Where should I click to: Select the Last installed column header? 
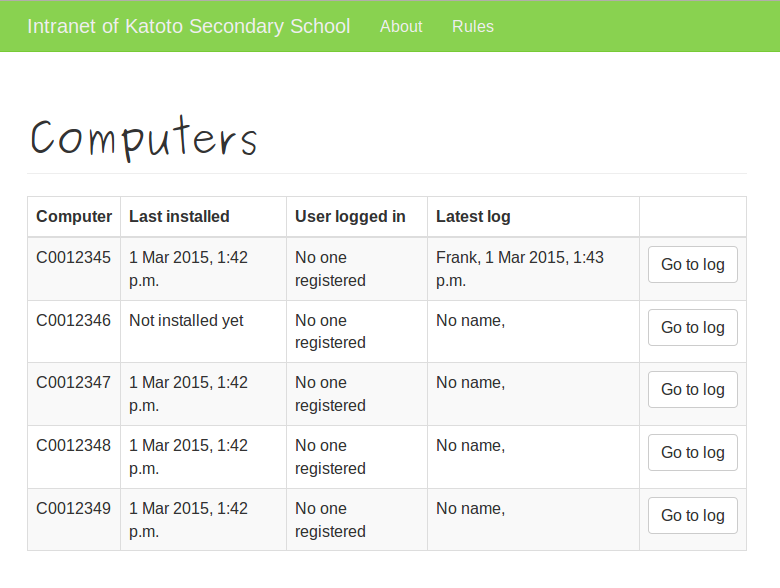pyautogui.click(x=179, y=216)
